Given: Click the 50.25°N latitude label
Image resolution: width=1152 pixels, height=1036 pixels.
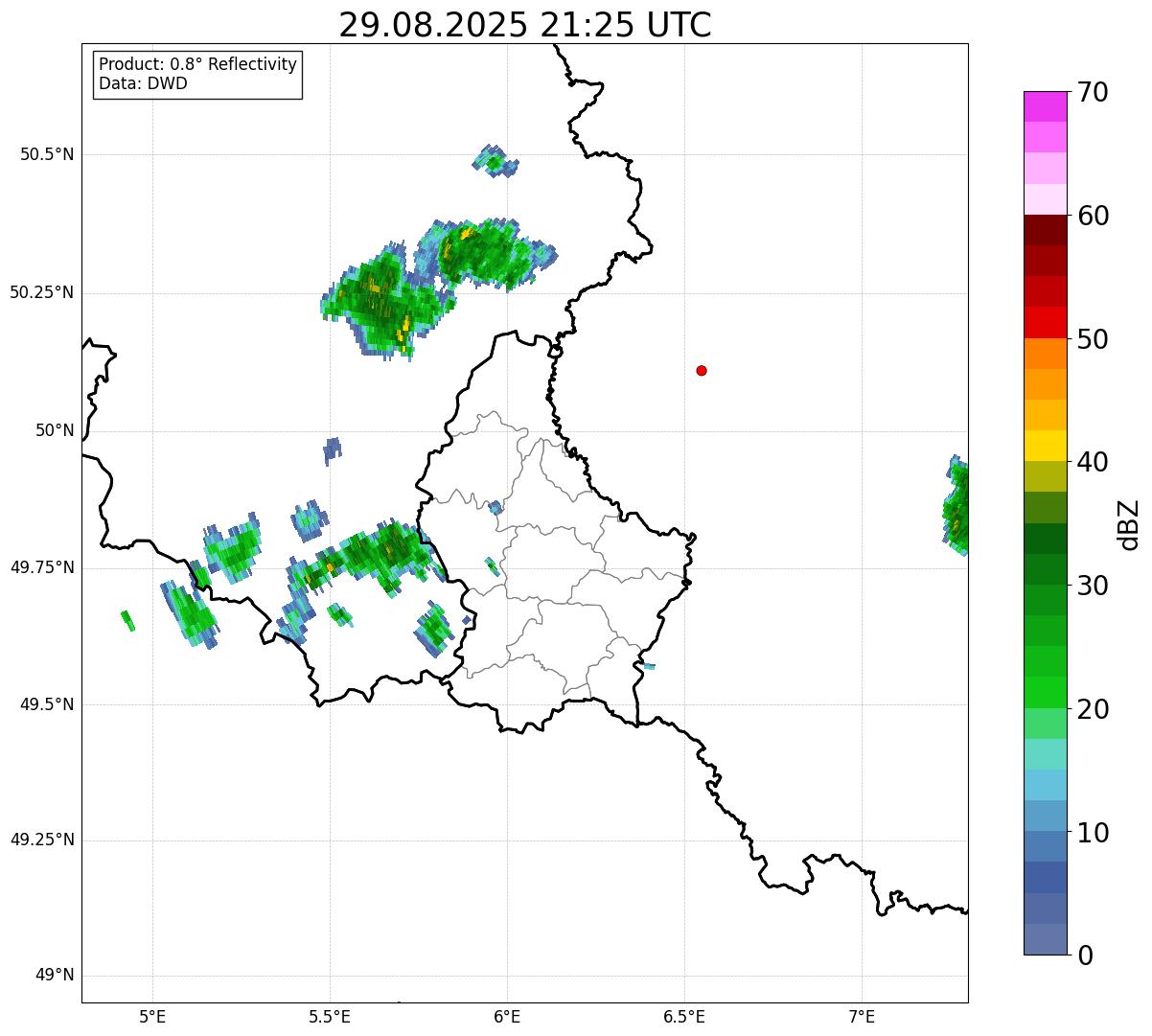Looking at the screenshot, I should coord(42,292).
